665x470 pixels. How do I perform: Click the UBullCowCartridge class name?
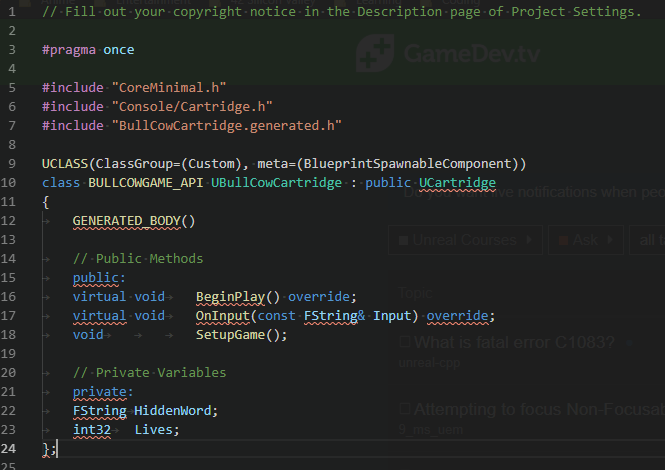point(277,183)
